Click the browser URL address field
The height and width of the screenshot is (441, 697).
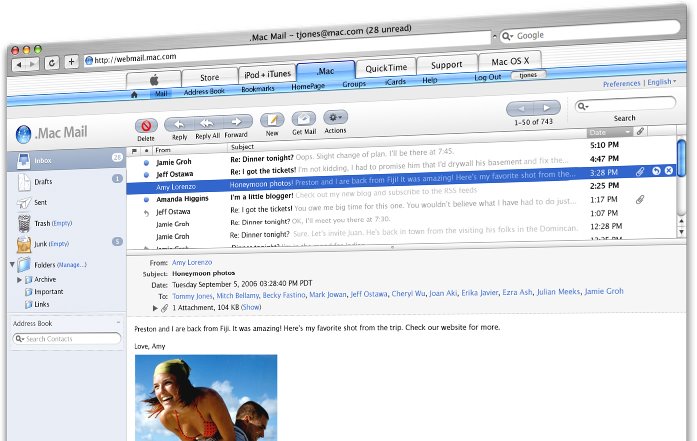tap(288, 49)
